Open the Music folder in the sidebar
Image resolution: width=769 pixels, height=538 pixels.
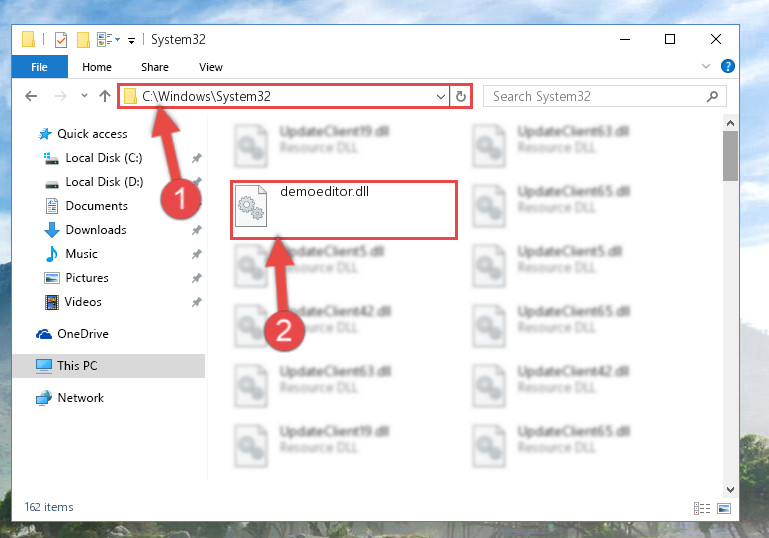[x=81, y=254]
